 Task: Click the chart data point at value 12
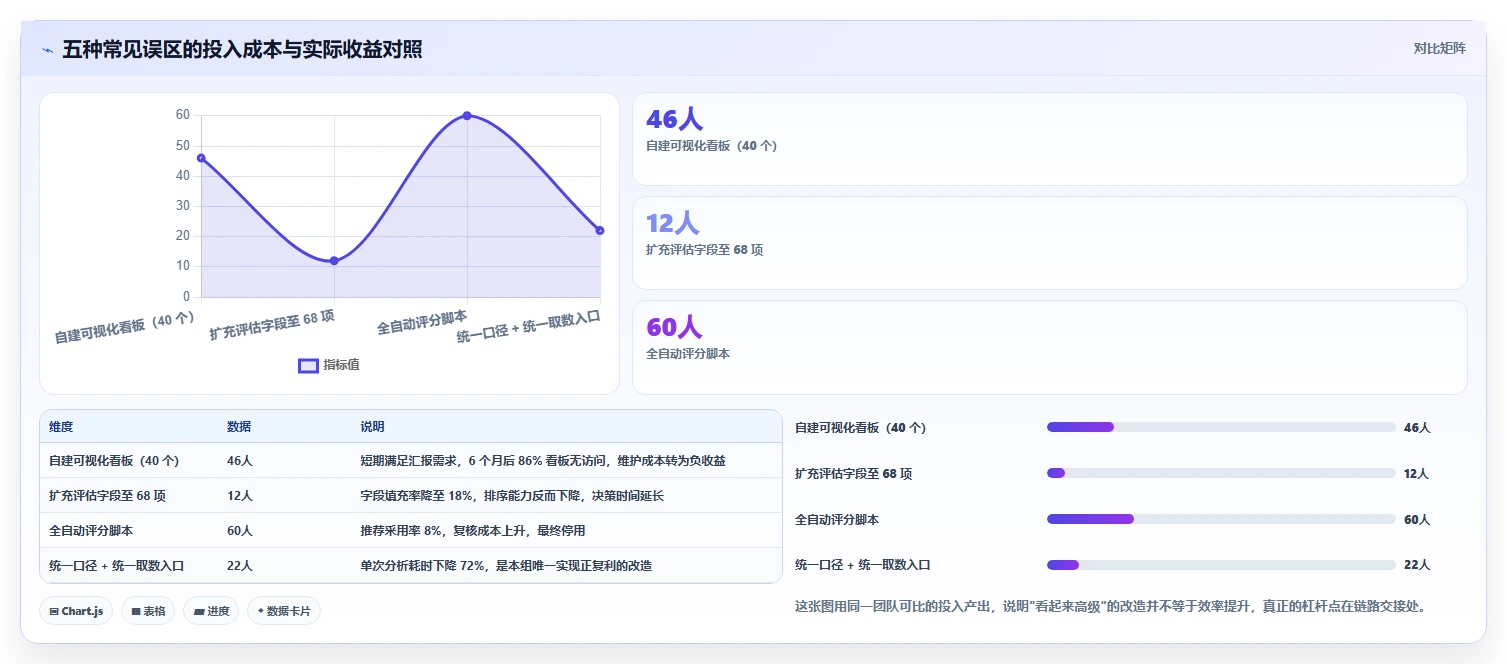334,261
